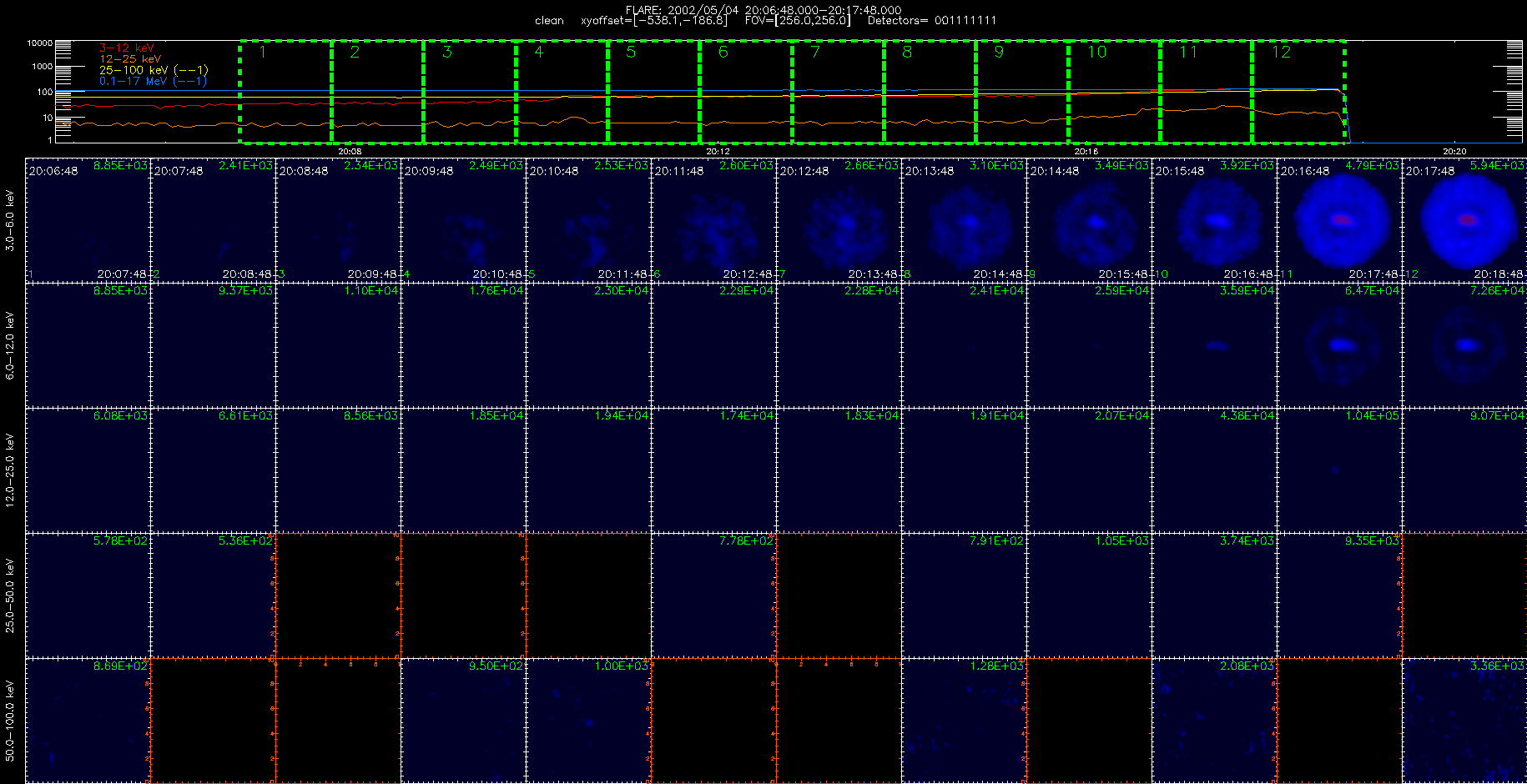This screenshot has height=784, width=1527.
Task: Select the "25.0-50.0 keV" row label
Action: coord(10,596)
